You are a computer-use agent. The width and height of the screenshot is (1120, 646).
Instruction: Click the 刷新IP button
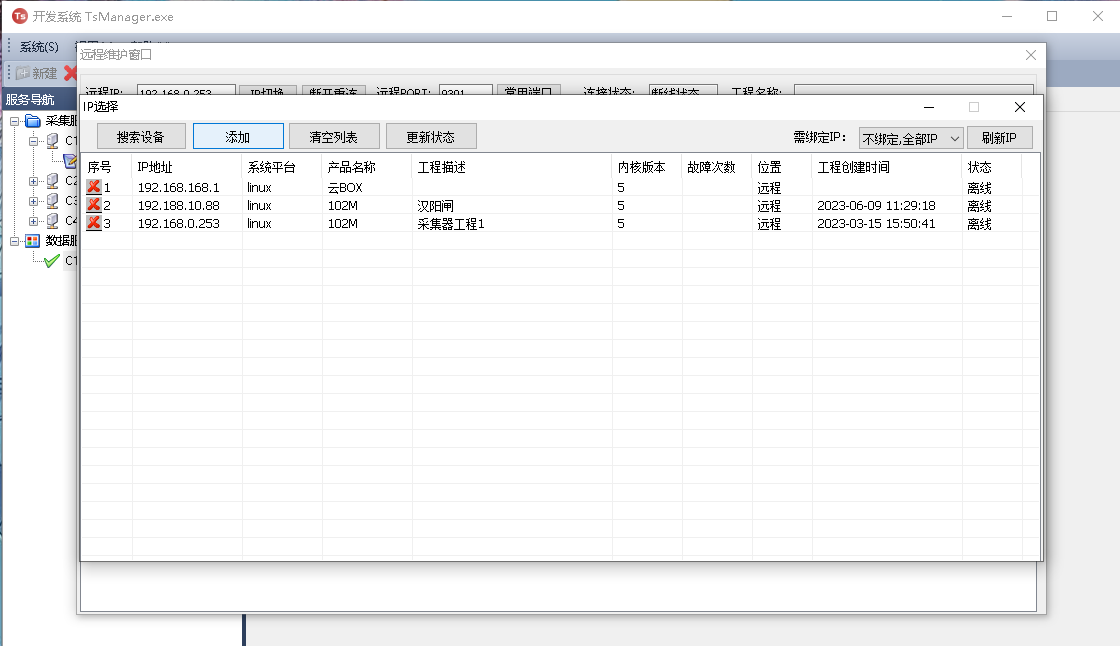point(999,138)
